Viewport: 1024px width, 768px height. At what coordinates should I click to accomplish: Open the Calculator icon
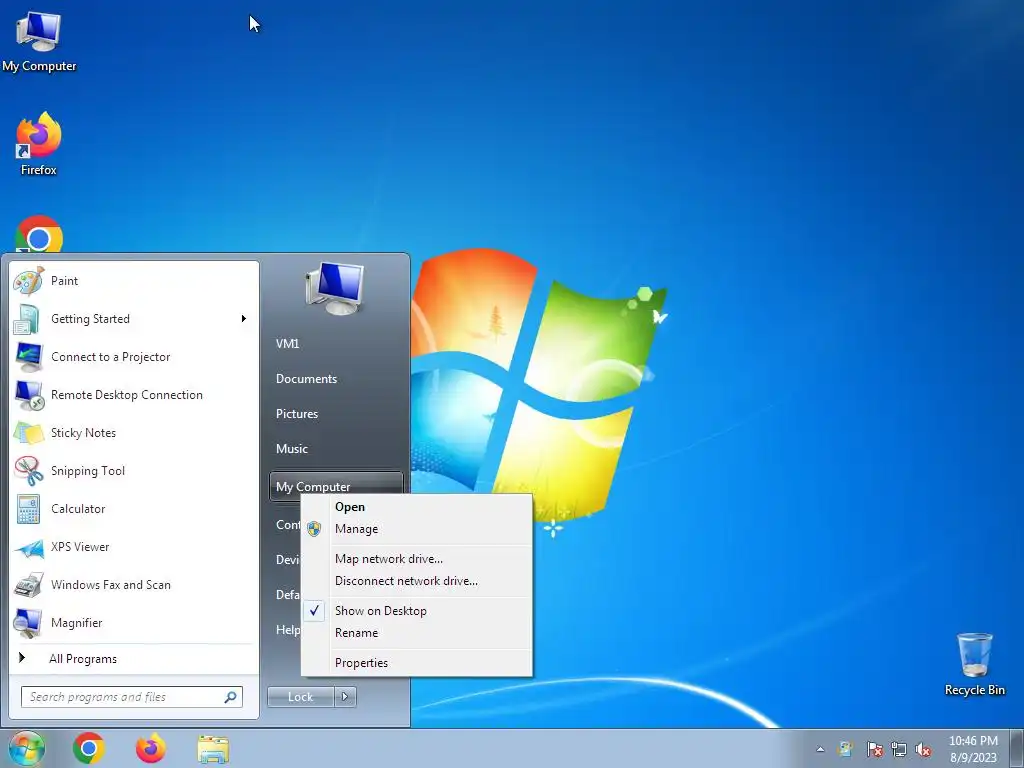[28, 509]
